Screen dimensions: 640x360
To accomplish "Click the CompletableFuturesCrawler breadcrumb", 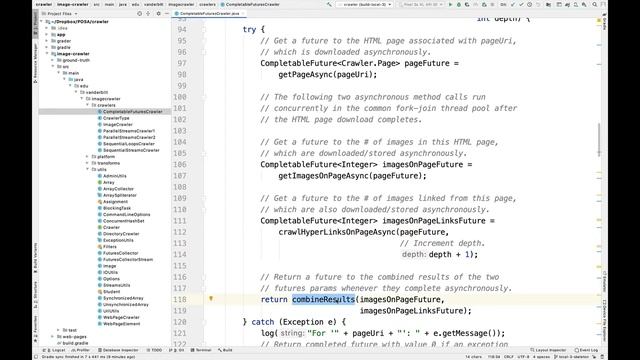I will coord(250,4).
